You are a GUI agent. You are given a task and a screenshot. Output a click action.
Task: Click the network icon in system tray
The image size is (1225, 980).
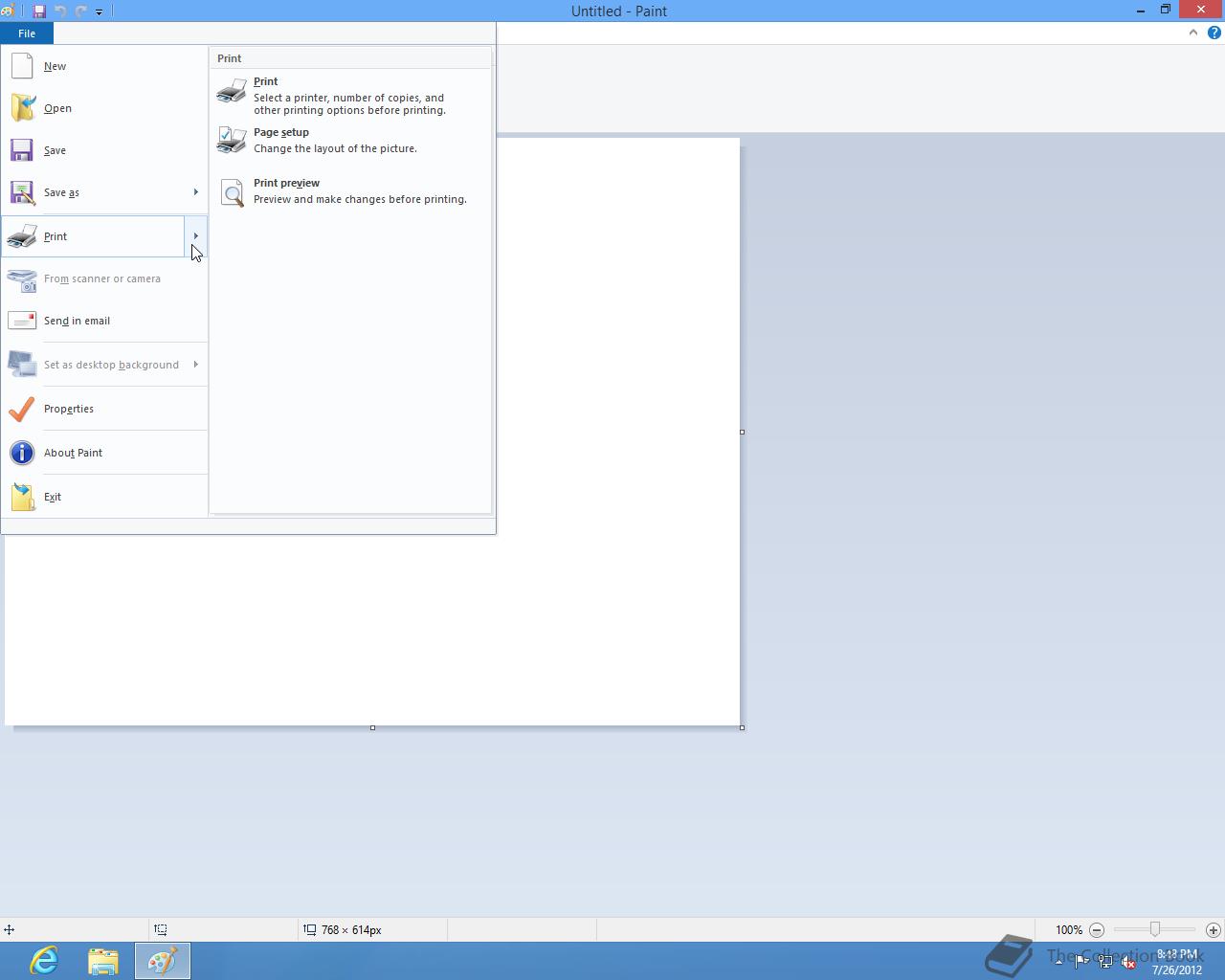[x=1105, y=963]
